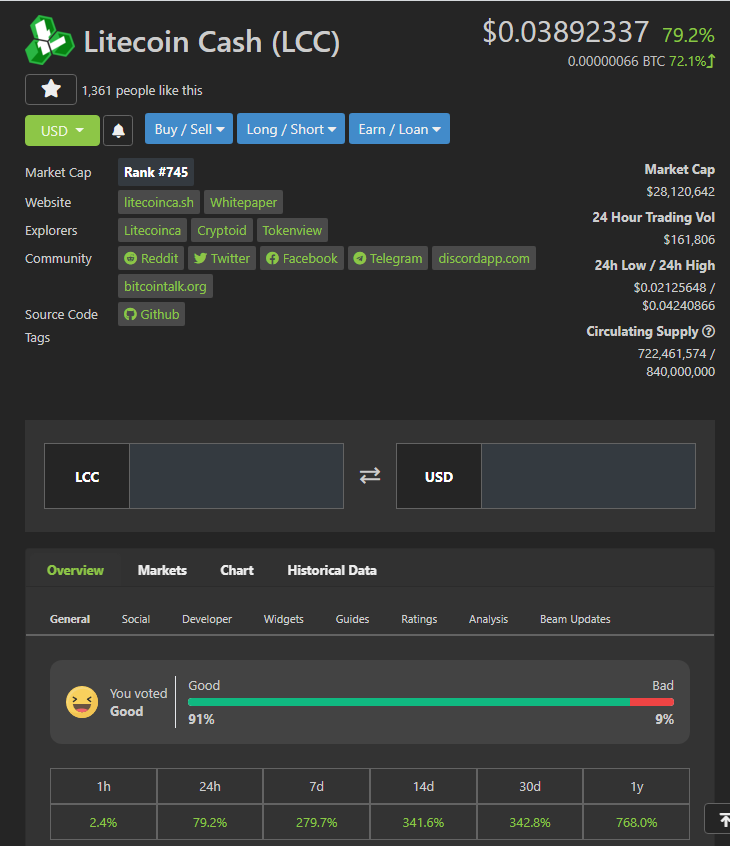Select the Social sub-tab
The height and width of the screenshot is (846, 730).
click(136, 619)
